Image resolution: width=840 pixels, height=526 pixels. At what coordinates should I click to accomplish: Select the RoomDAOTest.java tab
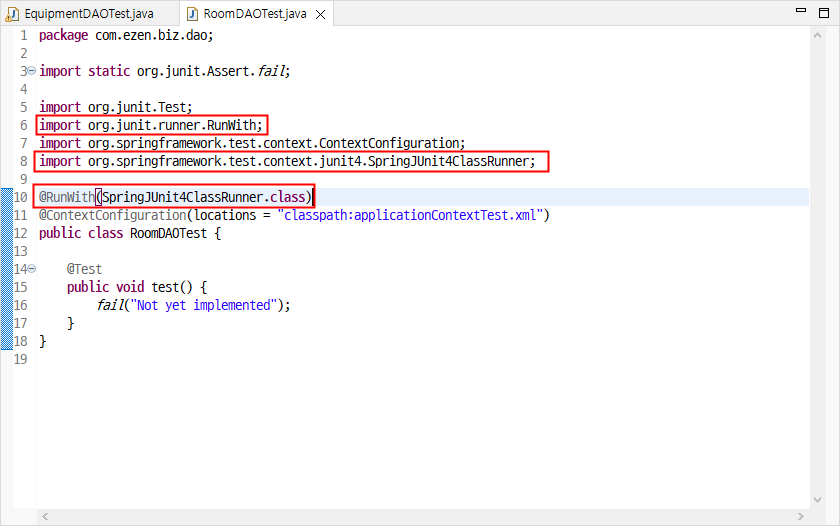255,13
